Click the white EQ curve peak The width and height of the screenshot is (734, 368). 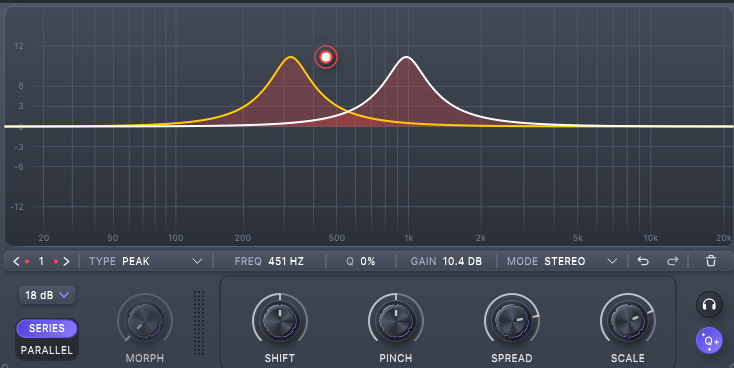(406, 58)
